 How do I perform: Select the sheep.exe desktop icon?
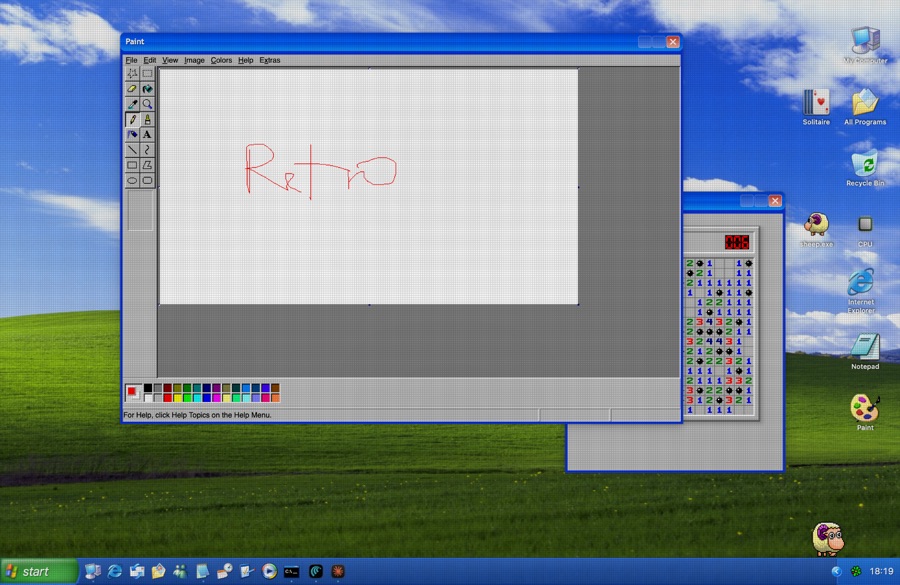coord(816,230)
